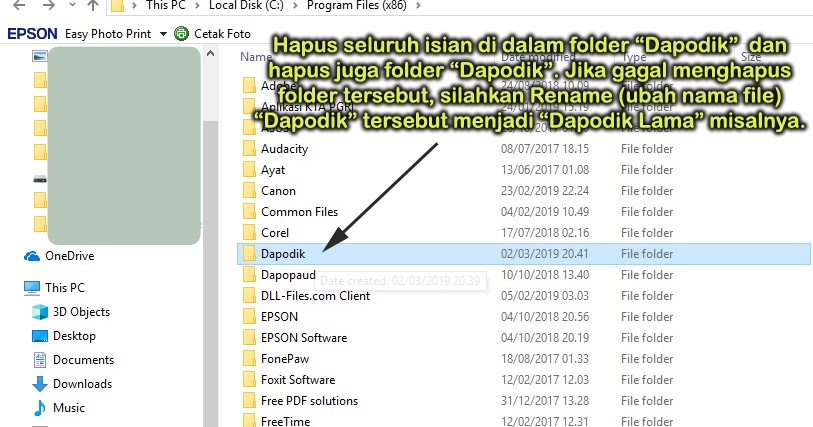Select the EPSON Software folder
This screenshot has width=813, height=427.
[304, 338]
